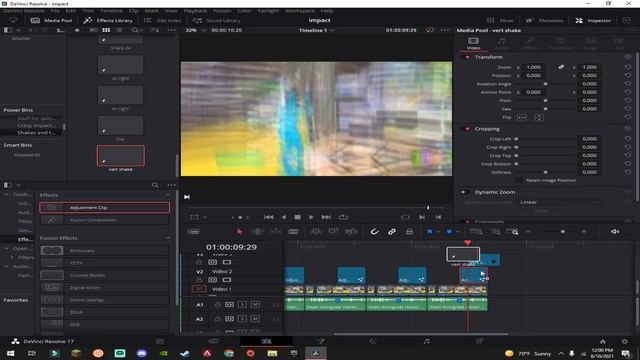Open the Timeline 1 name dropdown
The height and width of the screenshot is (360, 640).
(x=317, y=30)
